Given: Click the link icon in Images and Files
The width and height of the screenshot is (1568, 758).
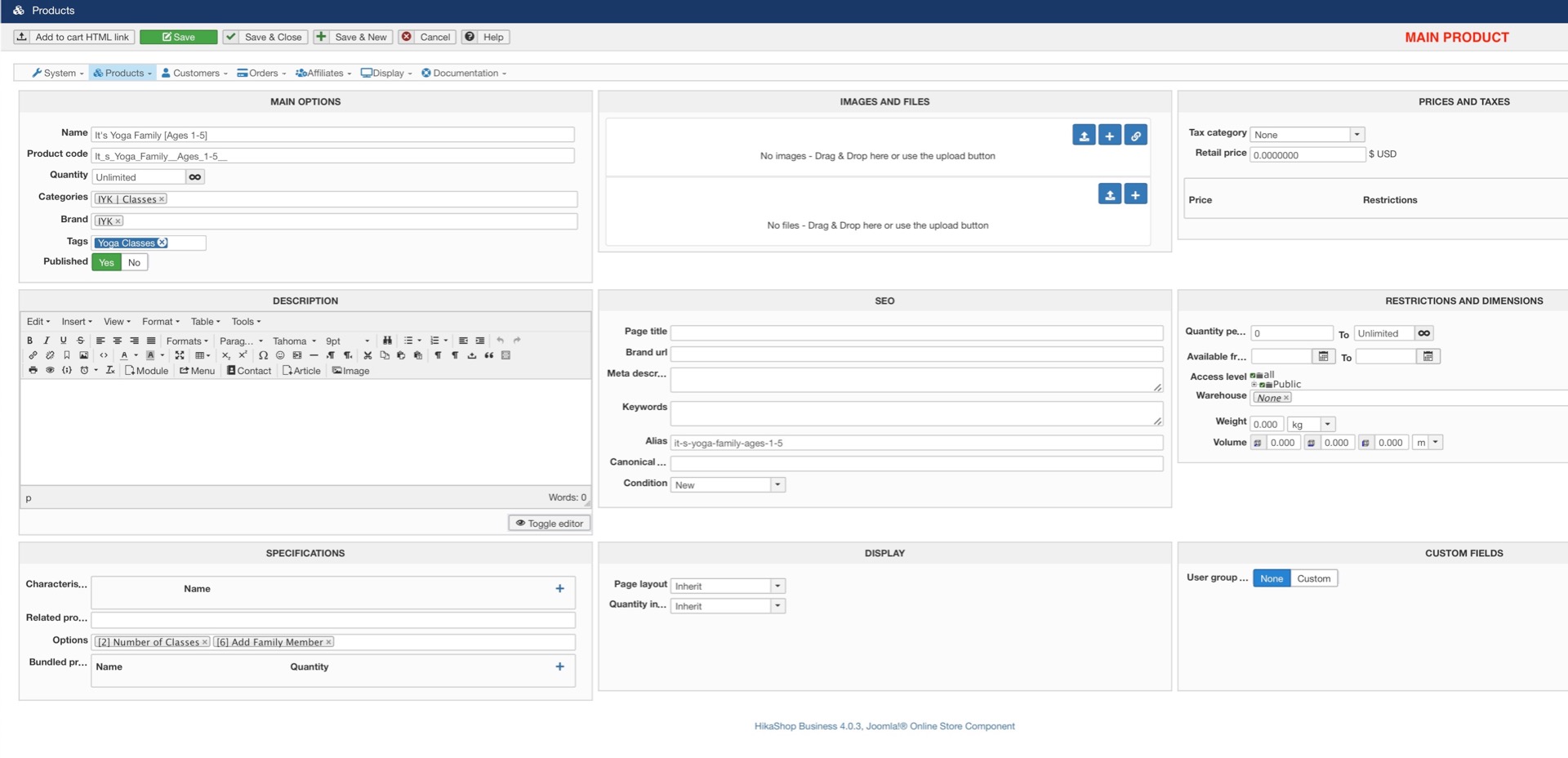Looking at the screenshot, I should [1135, 136].
